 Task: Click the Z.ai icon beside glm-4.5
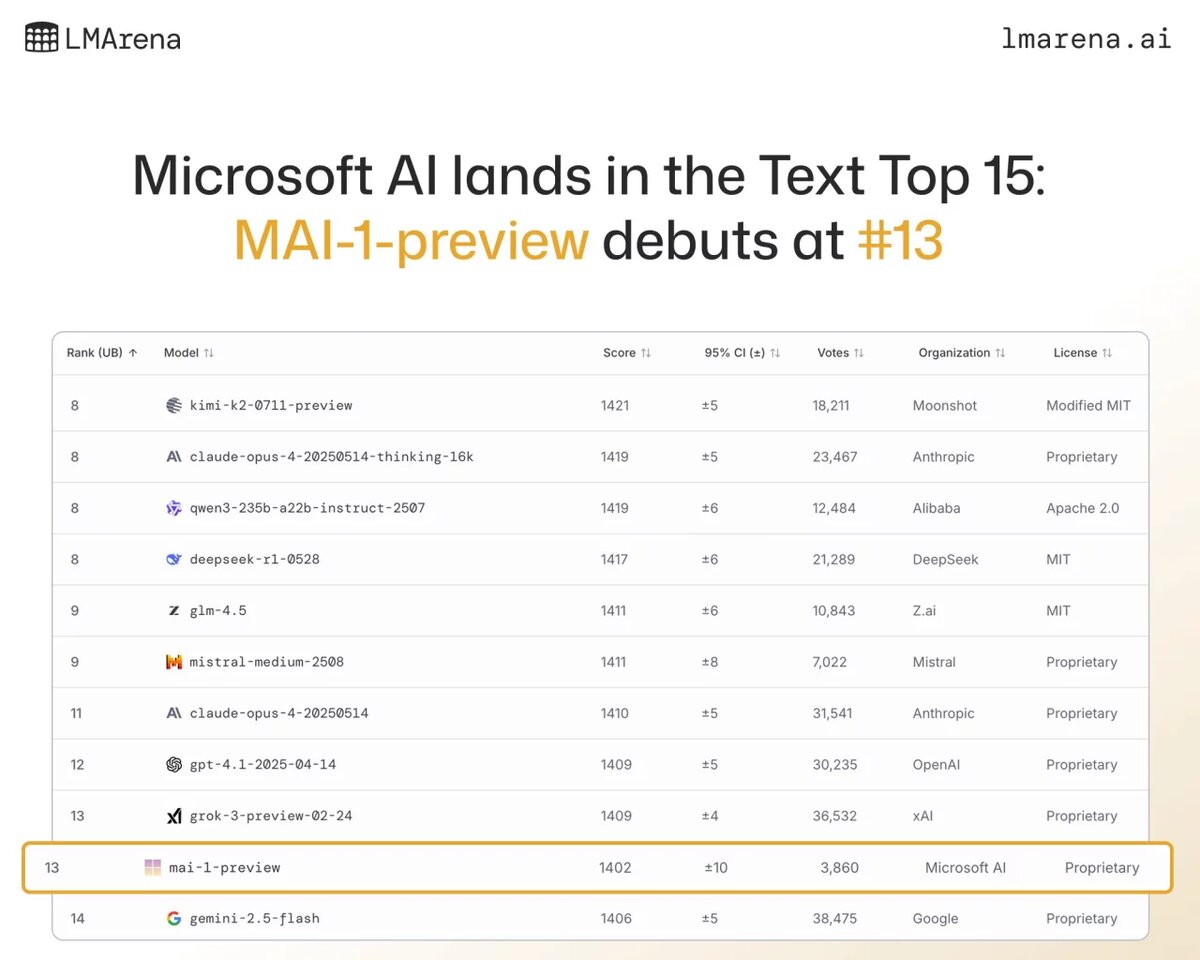(174, 611)
